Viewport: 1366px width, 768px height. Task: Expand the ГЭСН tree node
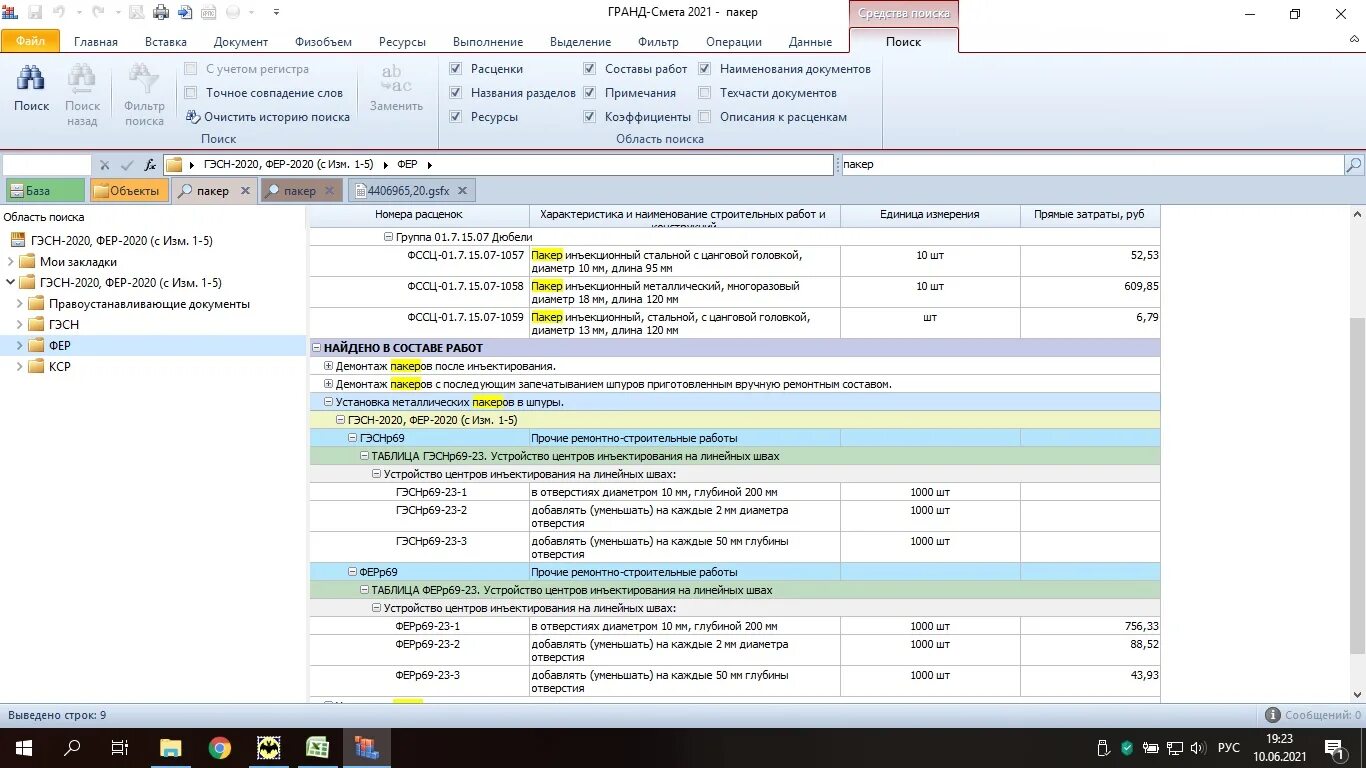coord(20,325)
